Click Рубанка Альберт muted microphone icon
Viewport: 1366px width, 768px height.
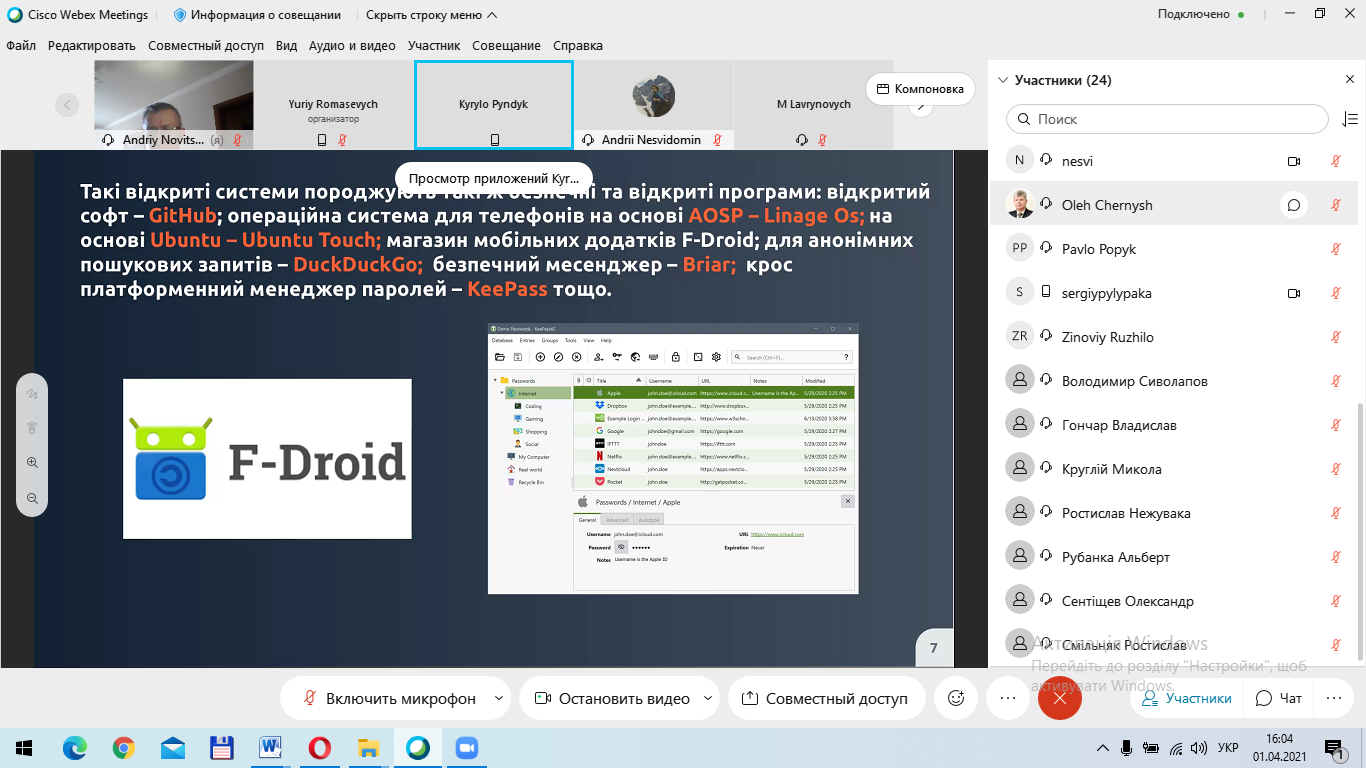1335,557
